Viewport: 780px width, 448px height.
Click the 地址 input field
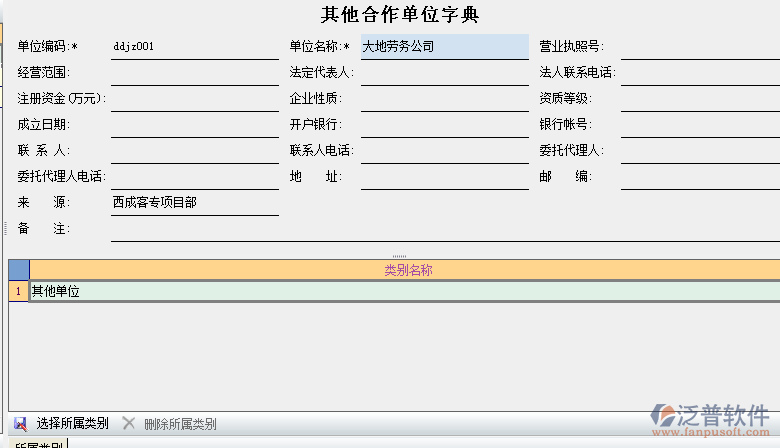(x=445, y=177)
